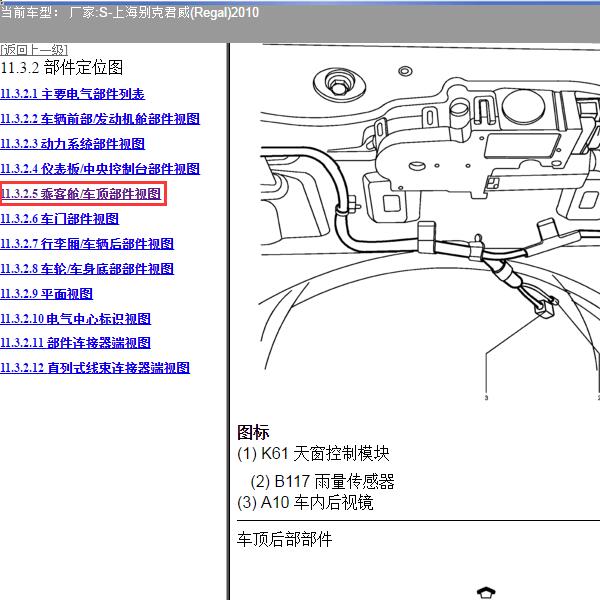Click legend entry (2) B117 雨量传感器

(323, 482)
